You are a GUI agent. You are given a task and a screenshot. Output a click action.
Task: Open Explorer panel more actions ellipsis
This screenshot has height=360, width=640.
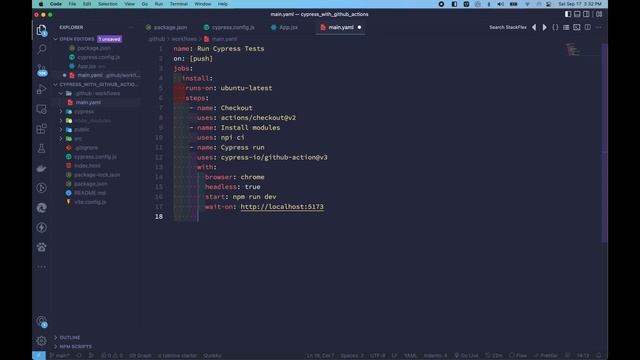pyautogui.click(x=131, y=27)
